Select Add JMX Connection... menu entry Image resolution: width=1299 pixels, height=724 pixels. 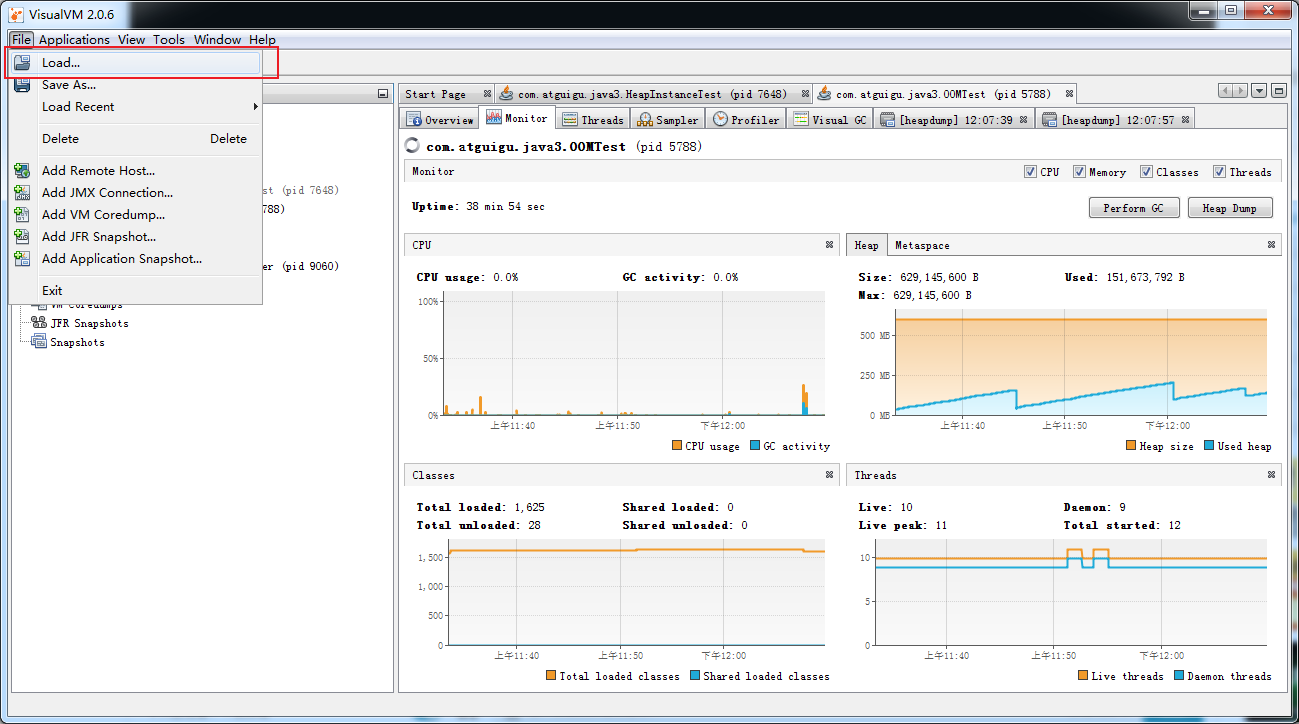pyautogui.click(x=135, y=193)
